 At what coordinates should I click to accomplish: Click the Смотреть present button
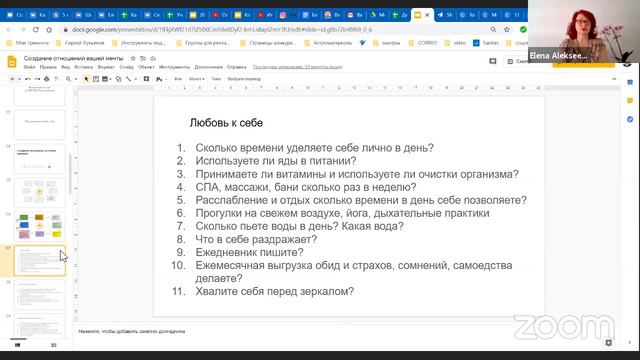tap(517, 61)
